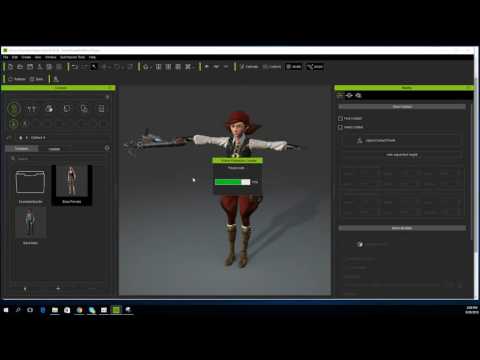The width and height of the screenshot is (480, 360).
Task: Click the New Project toolbar icon
Action: coord(10,67)
